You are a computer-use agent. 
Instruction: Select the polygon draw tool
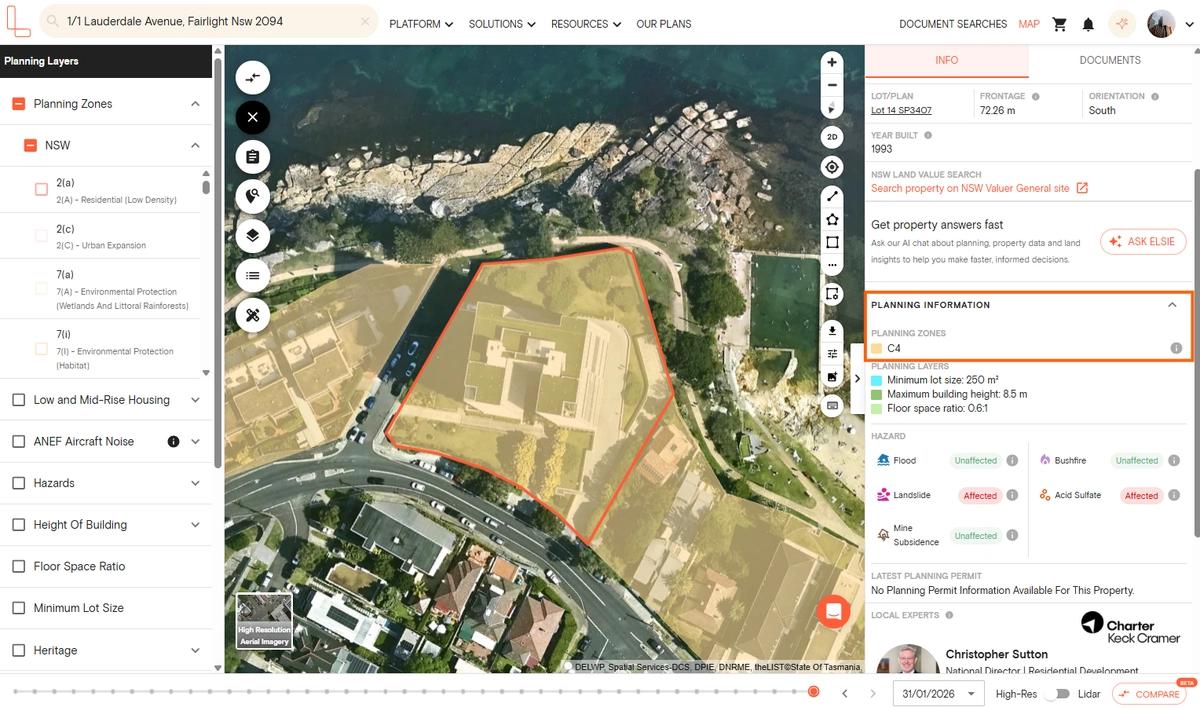coord(831,219)
